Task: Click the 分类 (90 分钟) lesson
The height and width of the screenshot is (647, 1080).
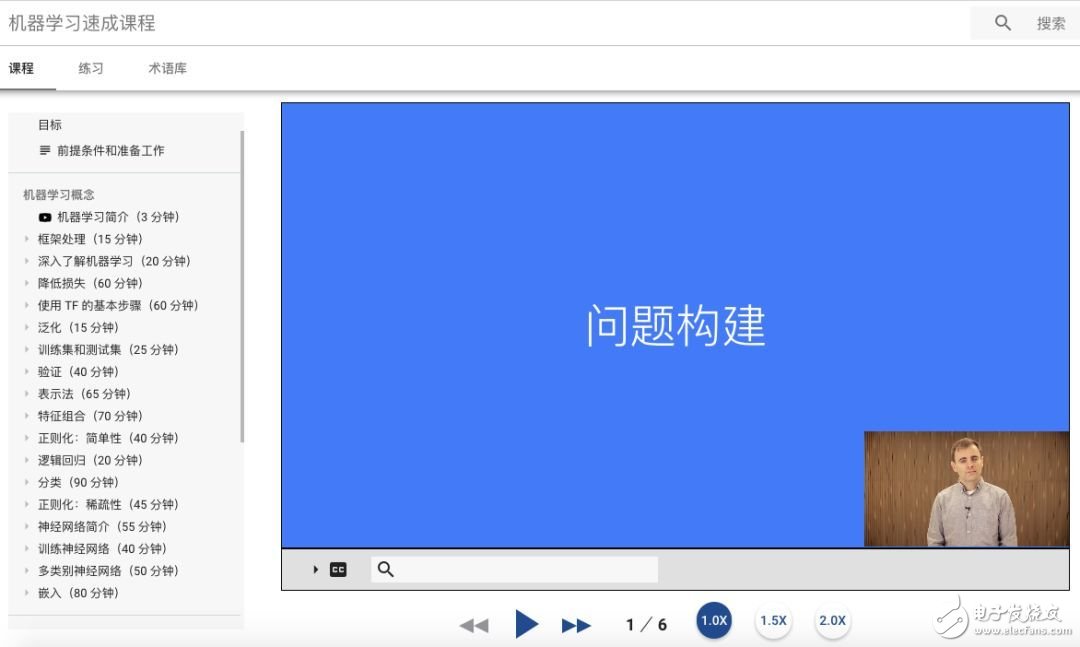Action: pos(78,483)
